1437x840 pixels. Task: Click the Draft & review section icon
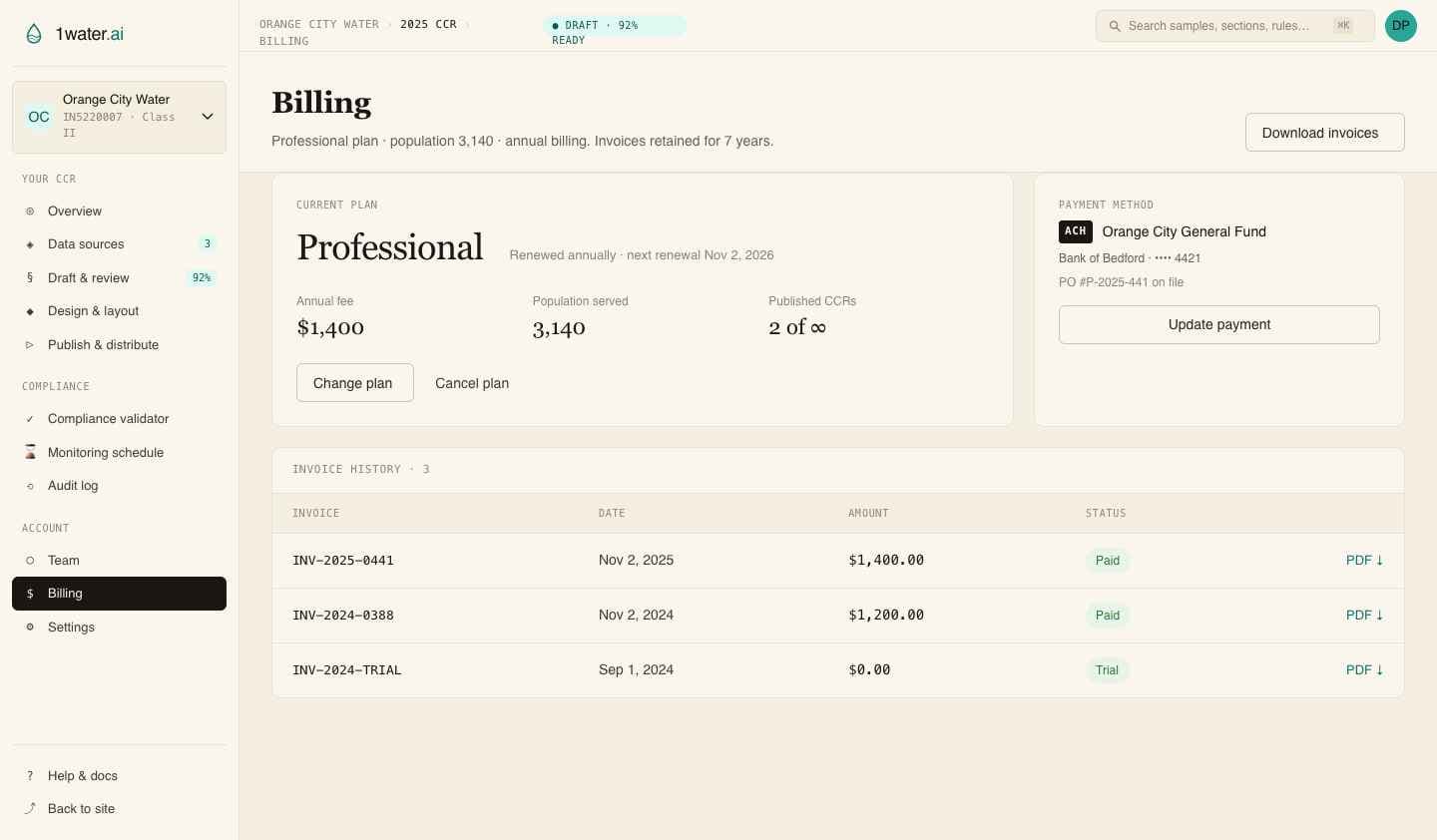pyautogui.click(x=30, y=277)
